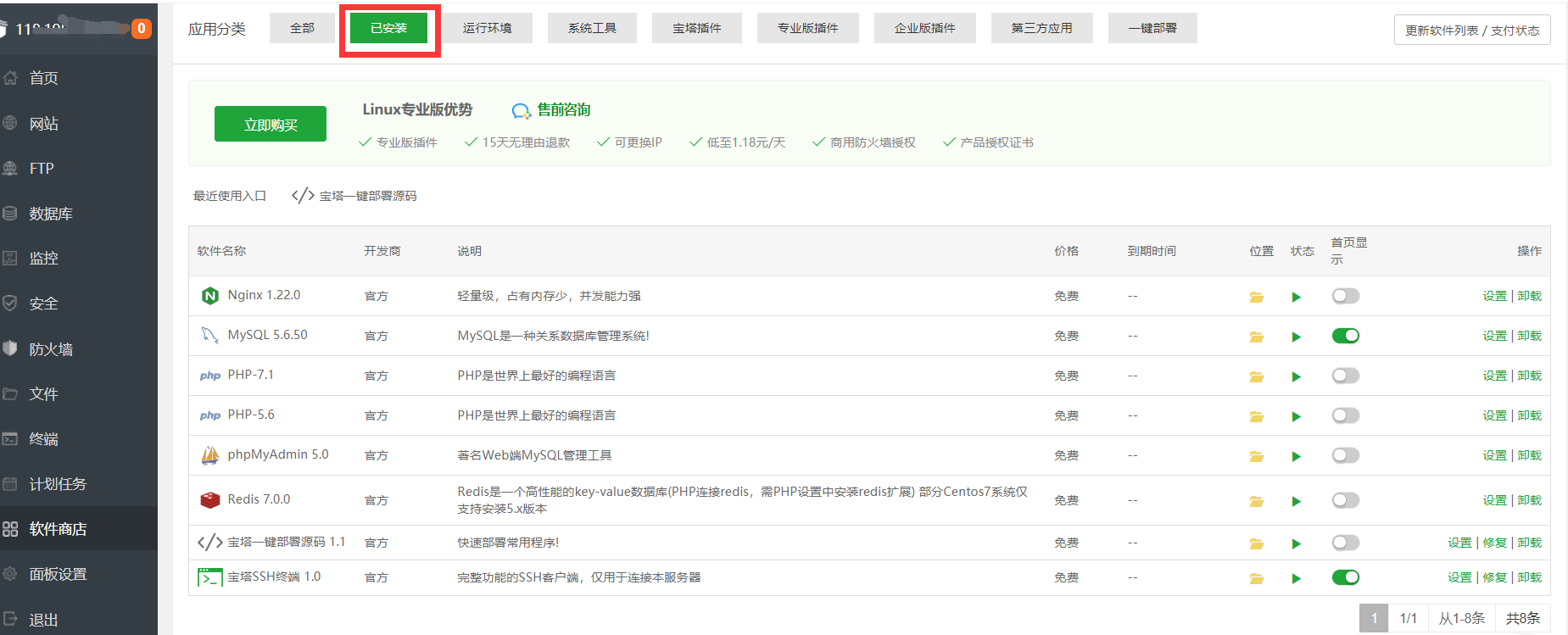
Task: Switch to the 一键部署 category tab
Action: 1152,28
